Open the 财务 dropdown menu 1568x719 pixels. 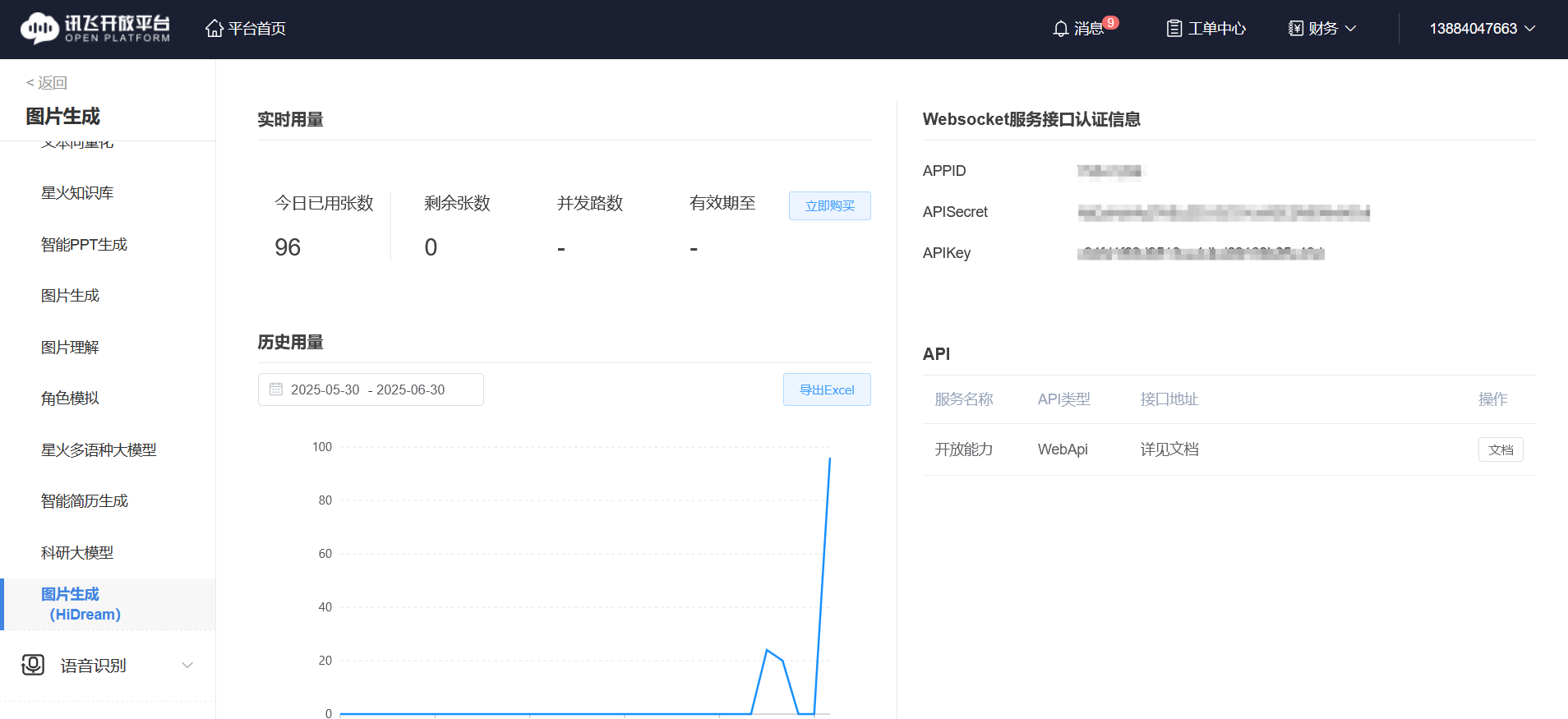(x=1322, y=29)
